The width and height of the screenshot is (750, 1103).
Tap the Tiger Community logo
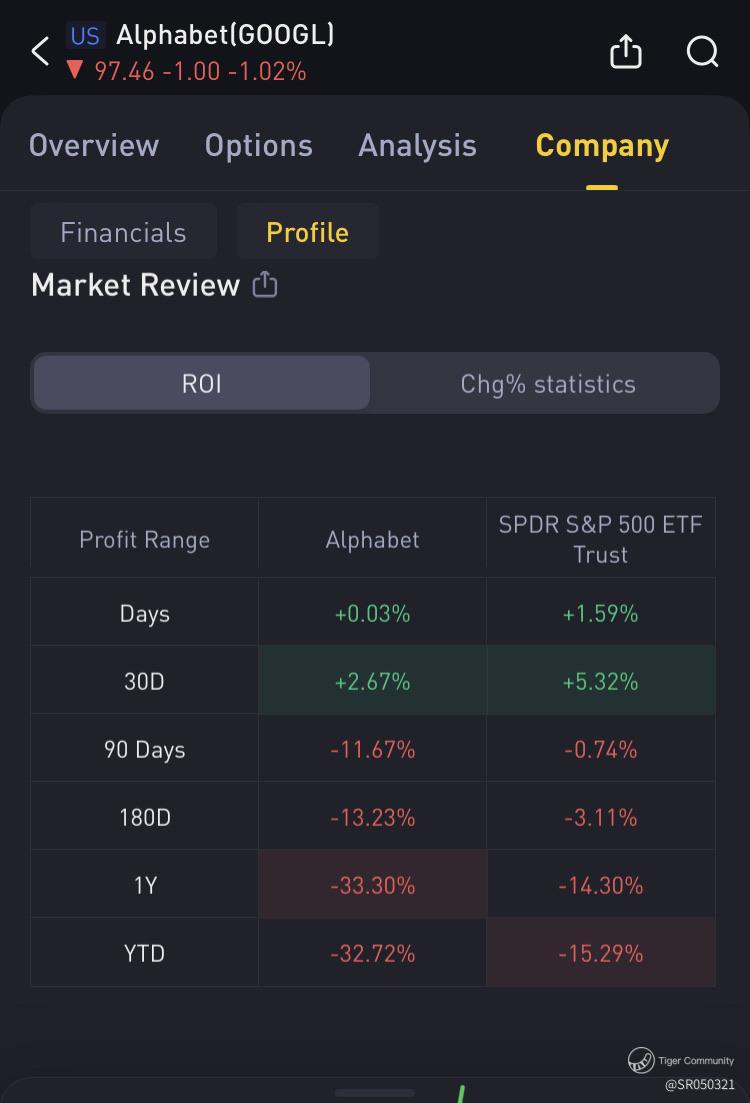click(641, 1060)
